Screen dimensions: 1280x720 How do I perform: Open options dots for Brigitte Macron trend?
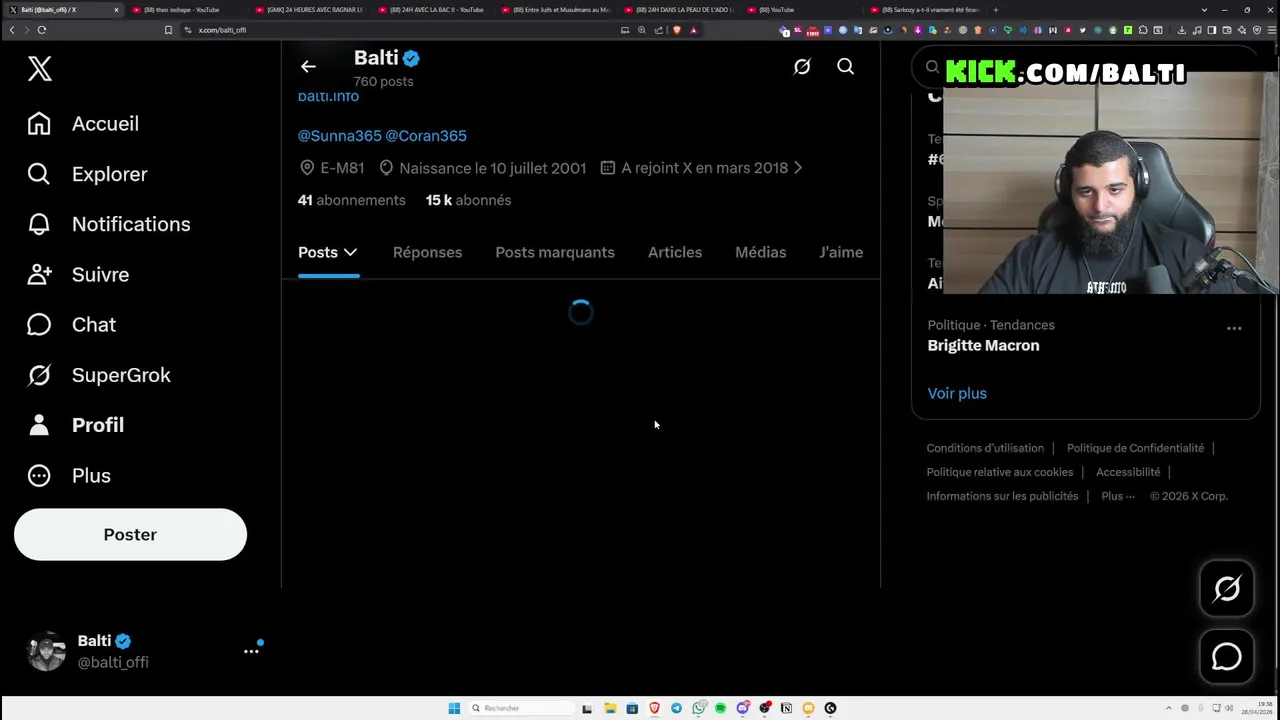click(1234, 328)
